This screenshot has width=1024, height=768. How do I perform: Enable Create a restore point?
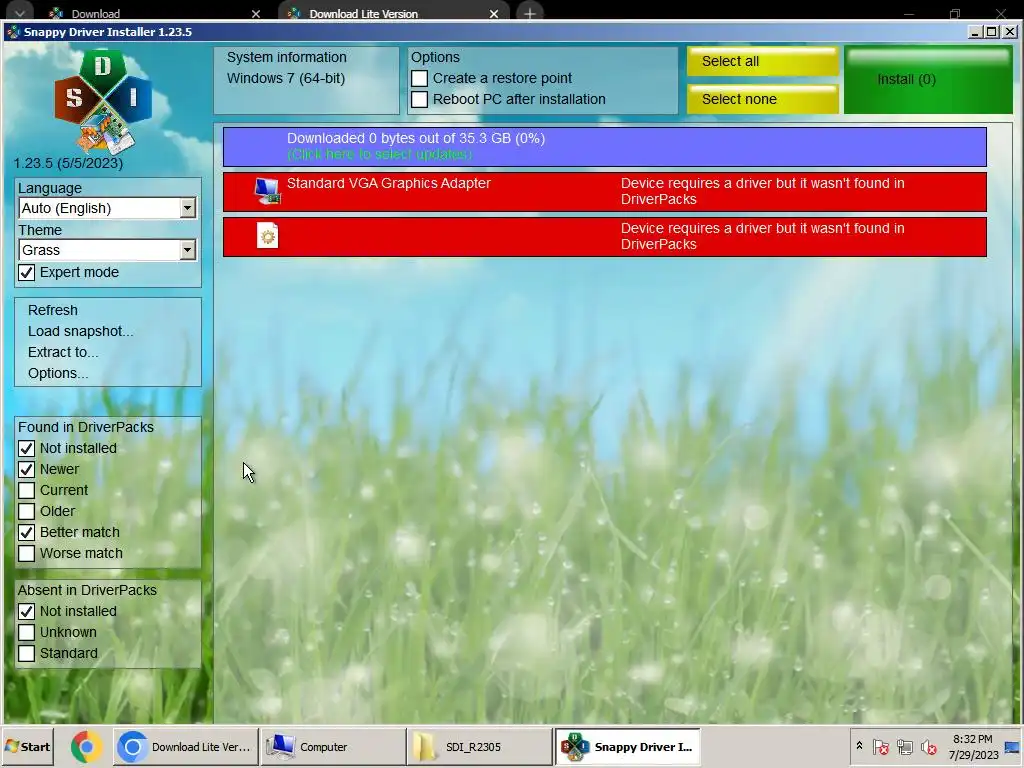coord(419,78)
